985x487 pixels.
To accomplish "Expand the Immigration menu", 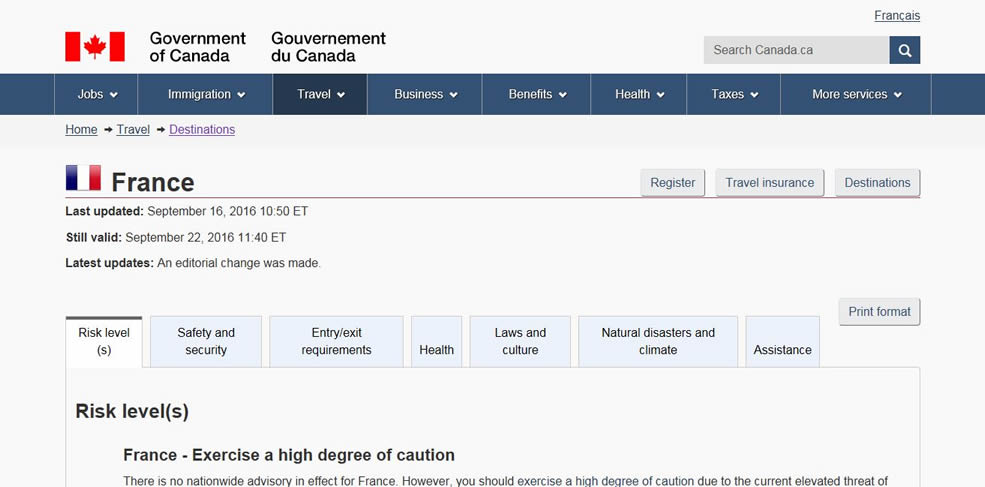I will coord(205,94).
